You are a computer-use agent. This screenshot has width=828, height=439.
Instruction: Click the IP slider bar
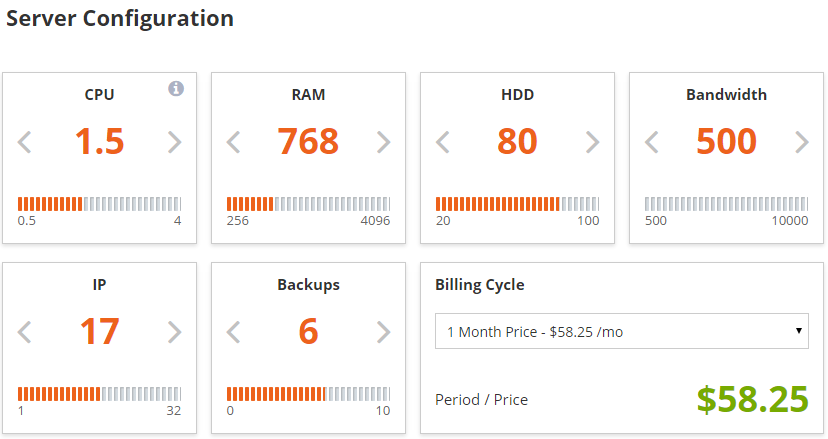pyautogui.click(x=99, y=394)
